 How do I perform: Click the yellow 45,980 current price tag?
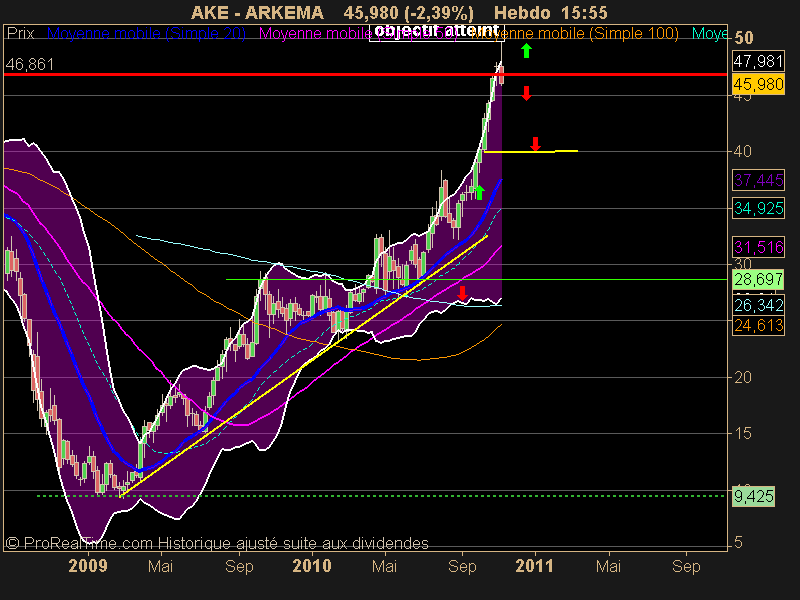tap(758, 84)
